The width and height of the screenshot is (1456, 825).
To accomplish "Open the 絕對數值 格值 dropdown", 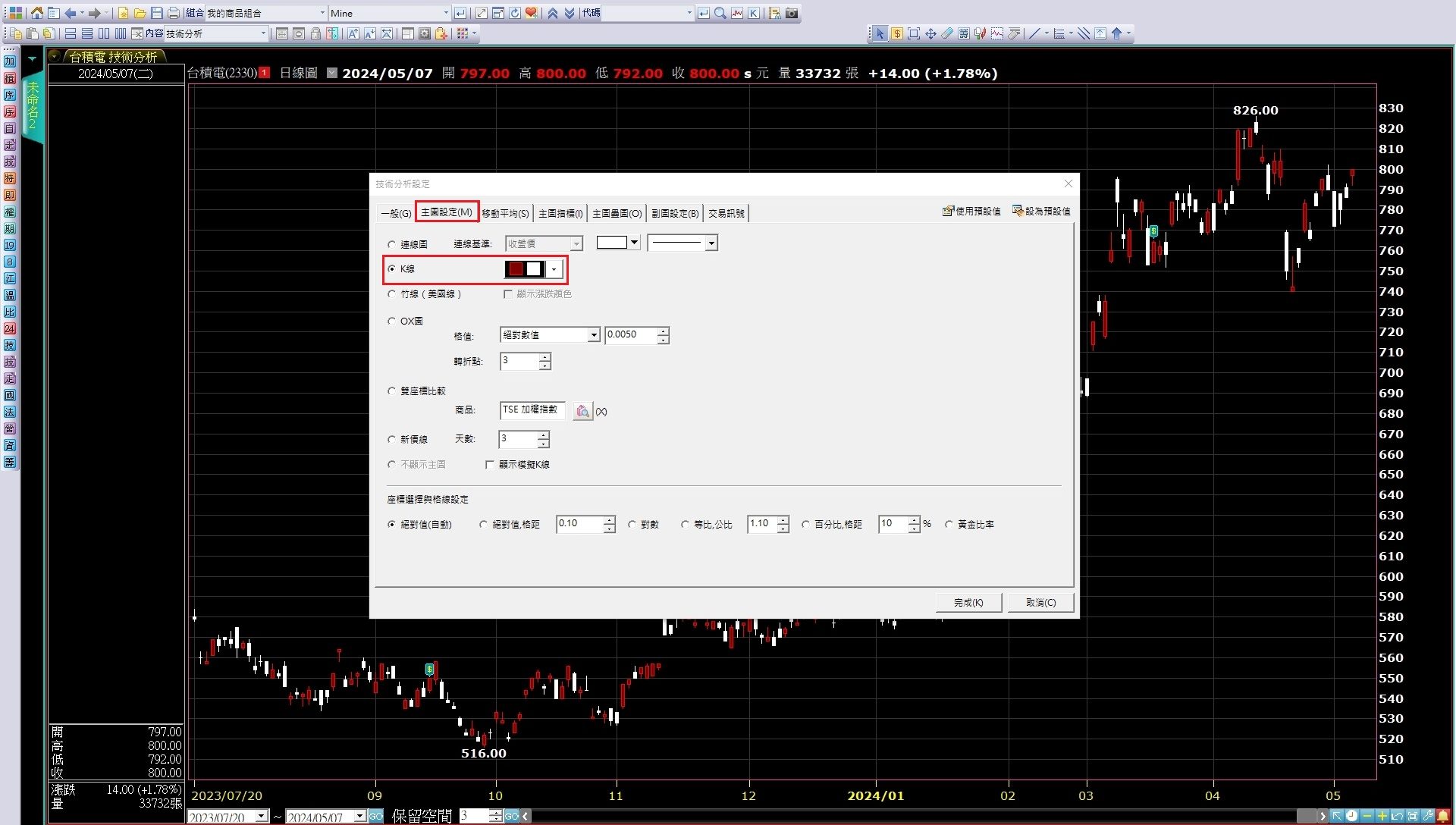I will [594, 335].
